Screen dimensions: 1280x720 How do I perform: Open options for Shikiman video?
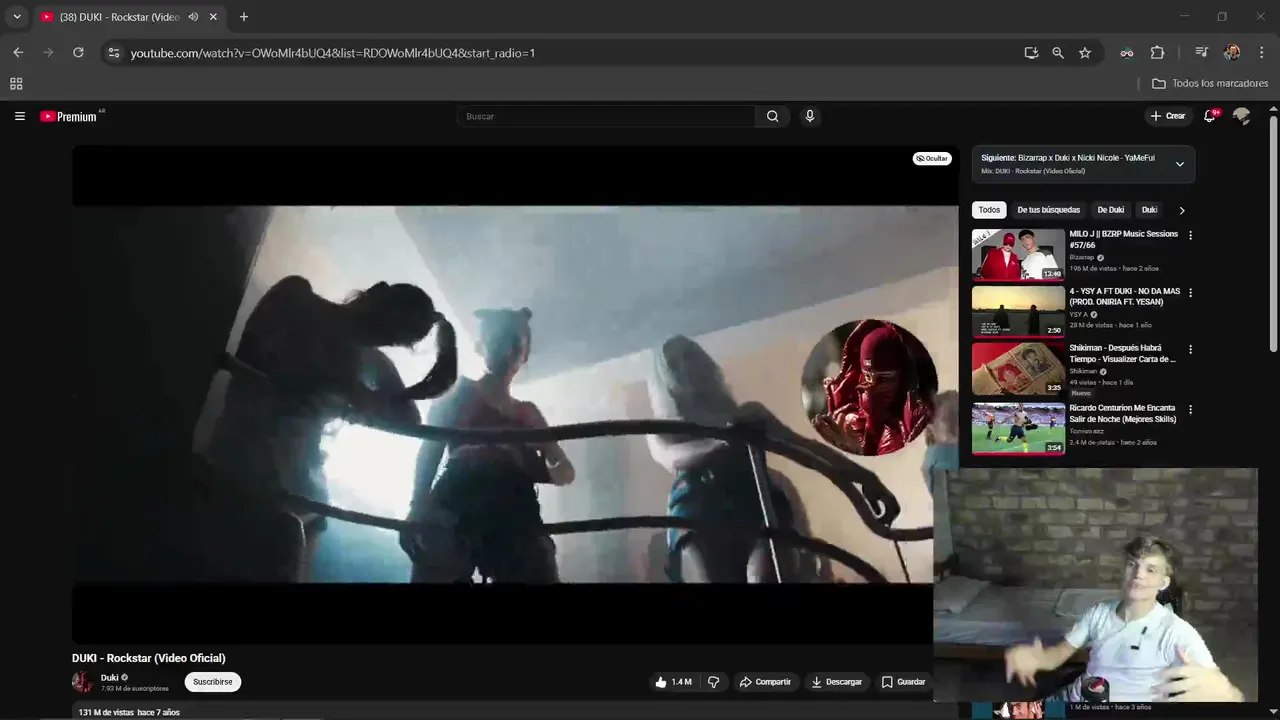(1190, 350)
